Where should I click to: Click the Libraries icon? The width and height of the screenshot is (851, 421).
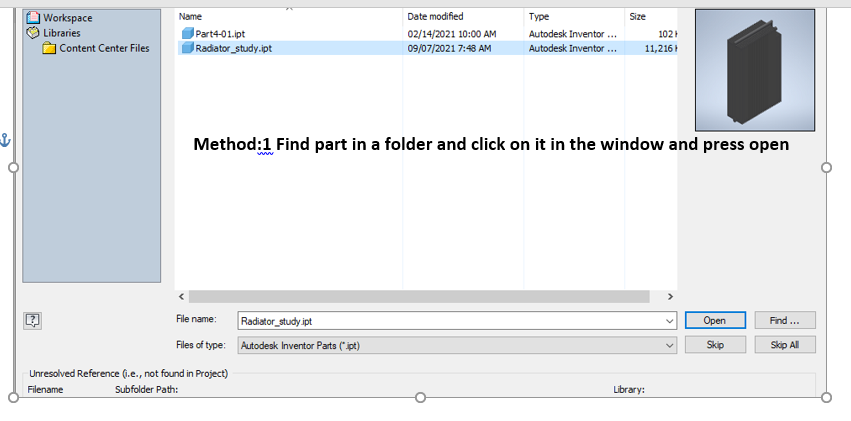click(x=33, y=33)
